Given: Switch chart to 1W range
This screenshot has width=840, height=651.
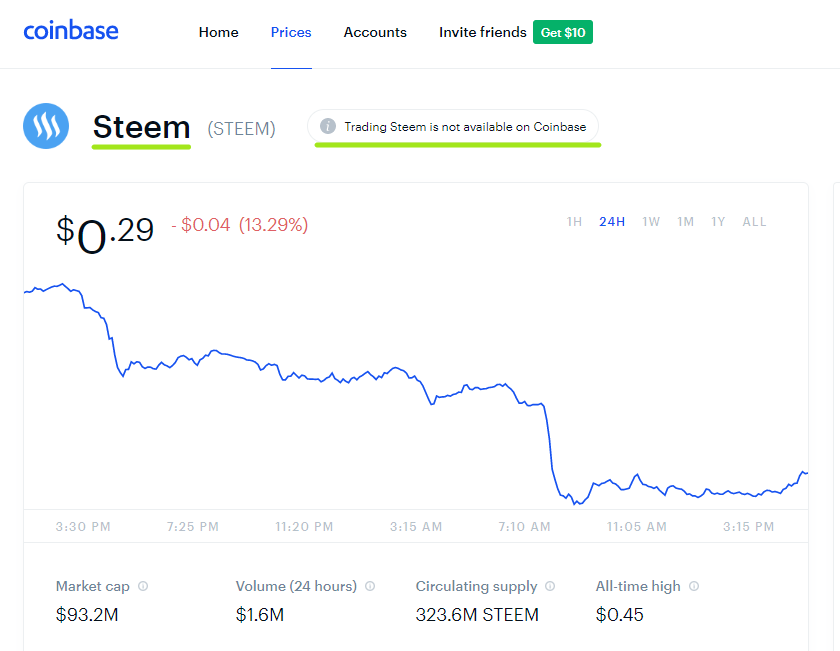Looking at the screenshot, I should click(651, 222).
